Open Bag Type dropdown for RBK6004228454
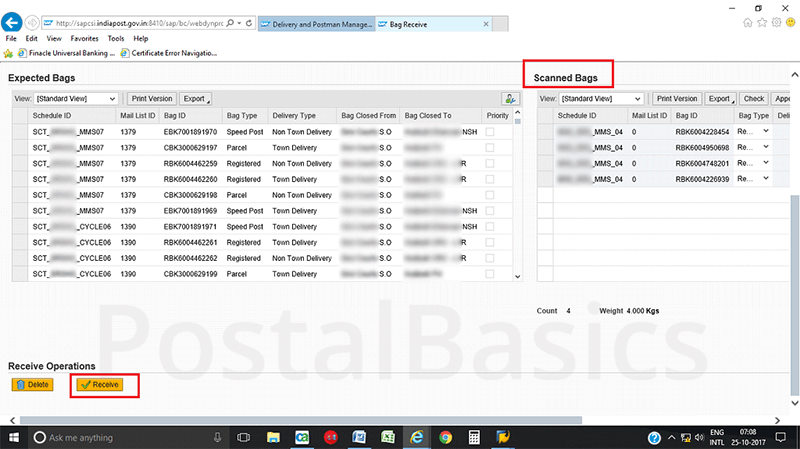 click(766, 131)
